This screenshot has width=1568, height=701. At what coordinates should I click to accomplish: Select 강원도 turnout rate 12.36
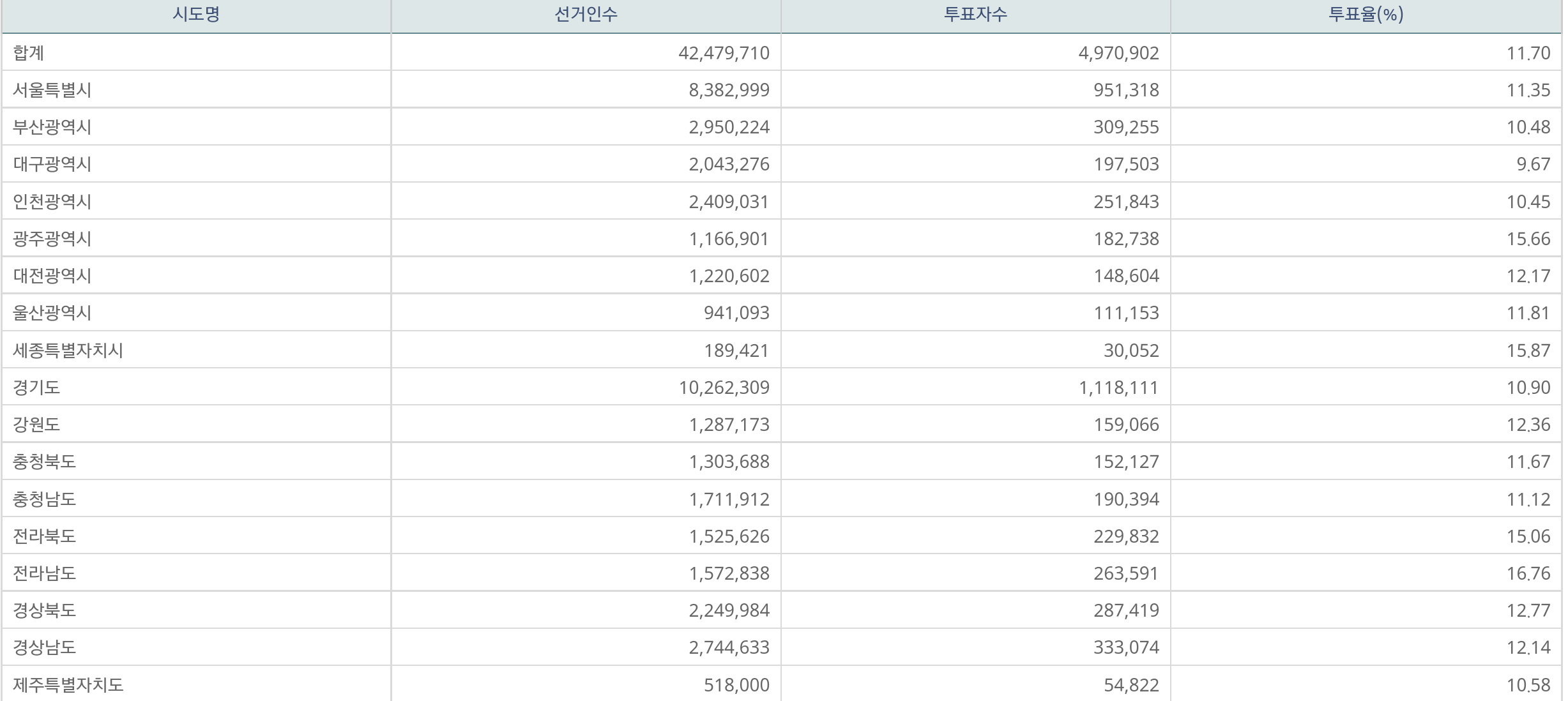tap(1528, 425)
